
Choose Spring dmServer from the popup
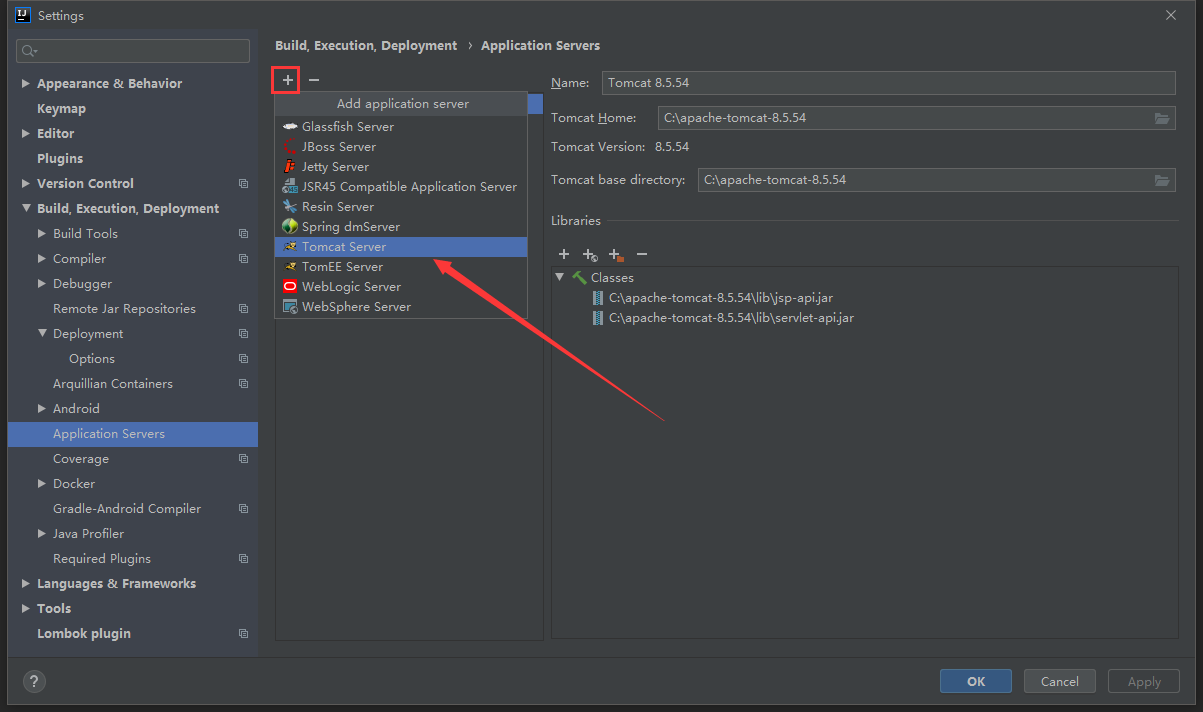401,227
